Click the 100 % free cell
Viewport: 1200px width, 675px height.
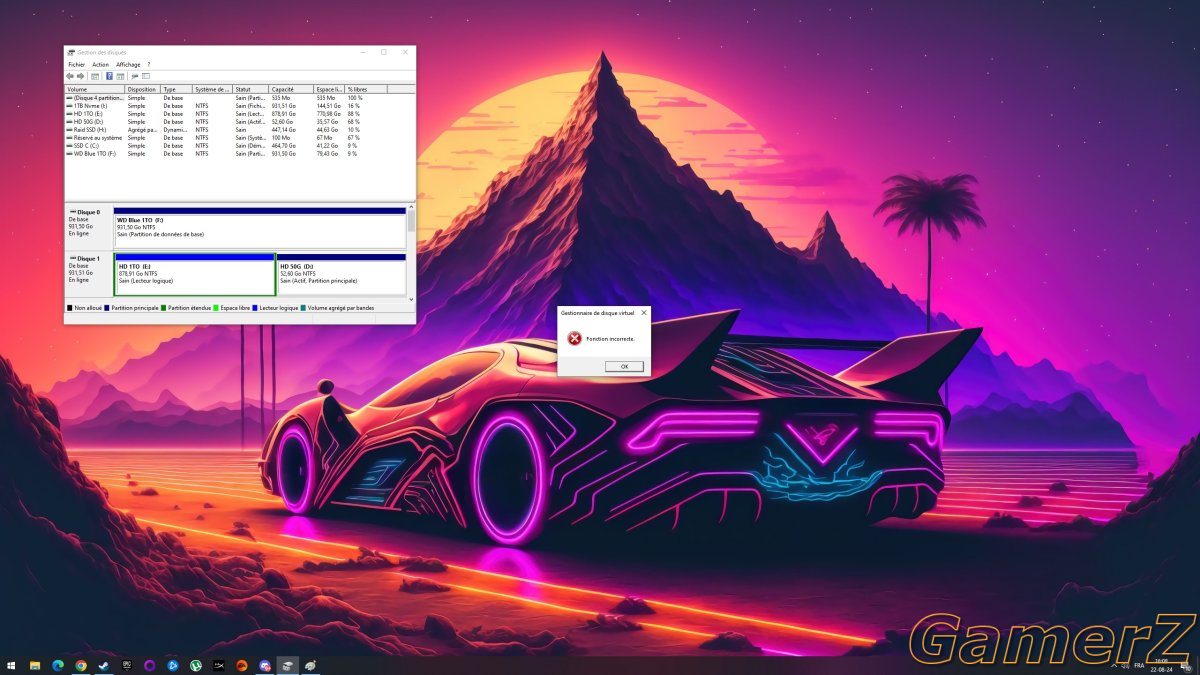tap(355, 98)
